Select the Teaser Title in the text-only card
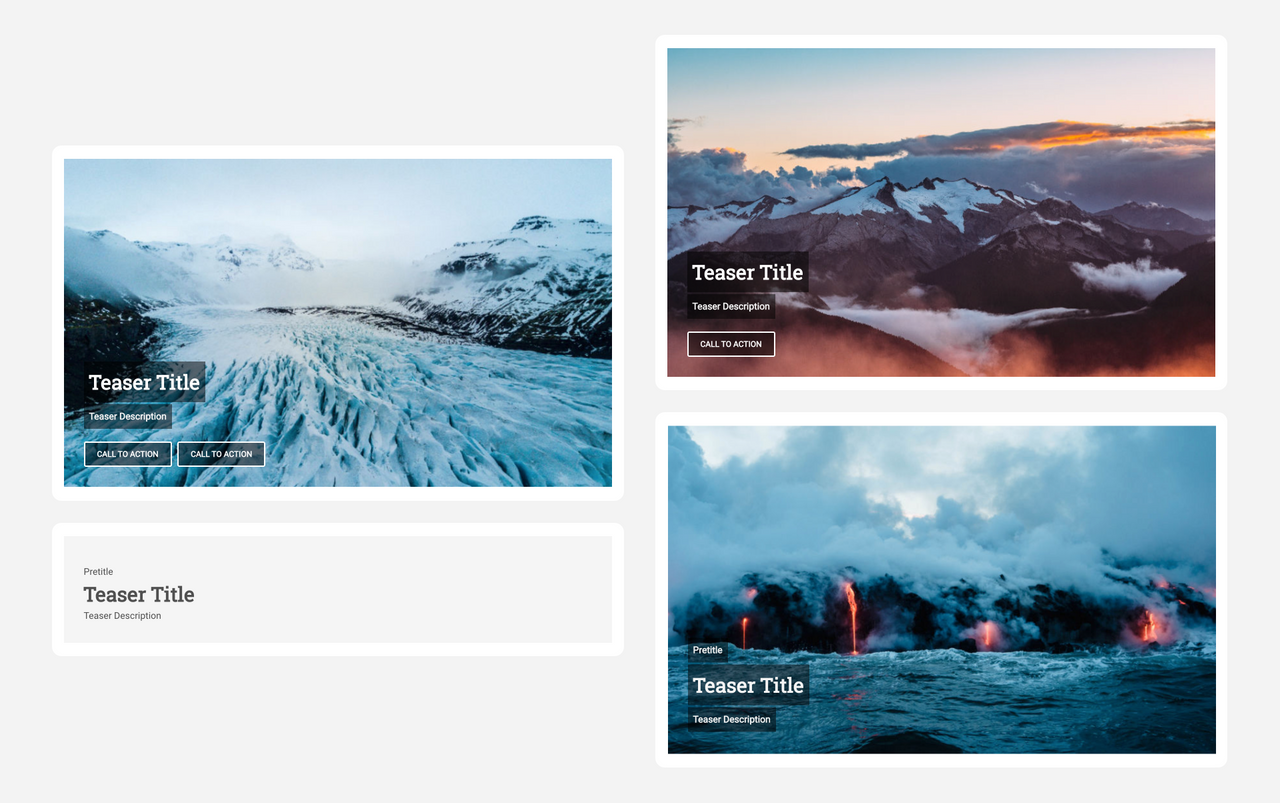The height and width of the screenshot is (803, 1280). click(139, 594)
